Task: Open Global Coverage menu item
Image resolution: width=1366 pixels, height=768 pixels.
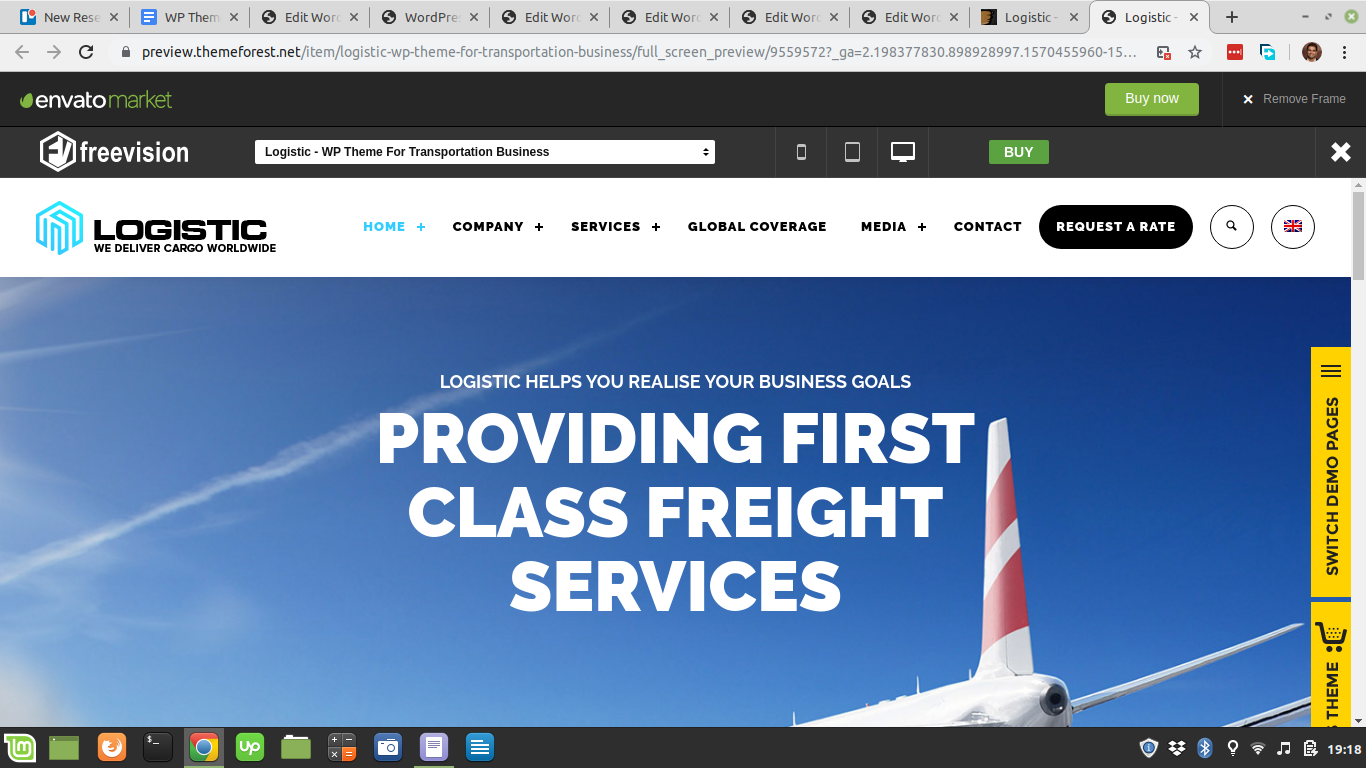Action: pos(757,227)
